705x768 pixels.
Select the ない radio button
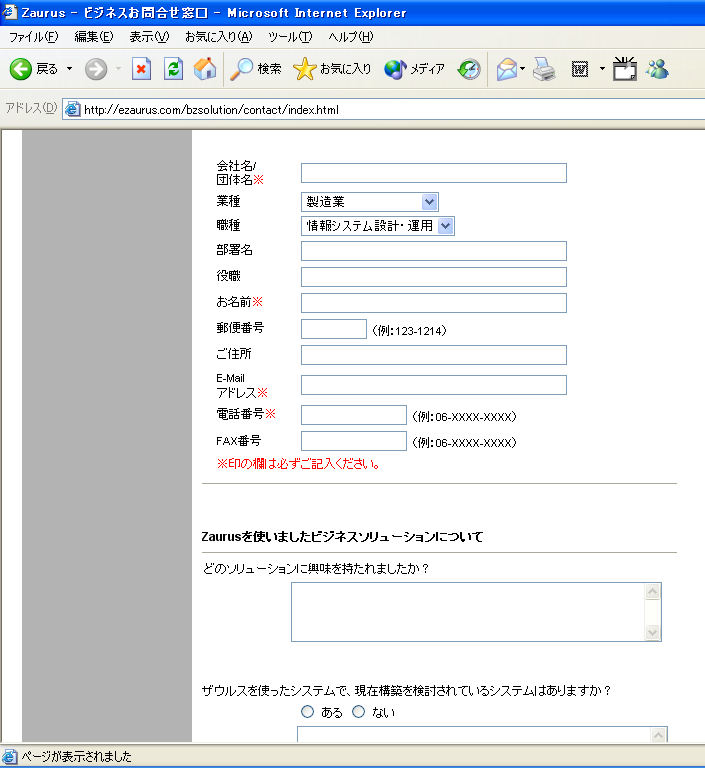359,712
